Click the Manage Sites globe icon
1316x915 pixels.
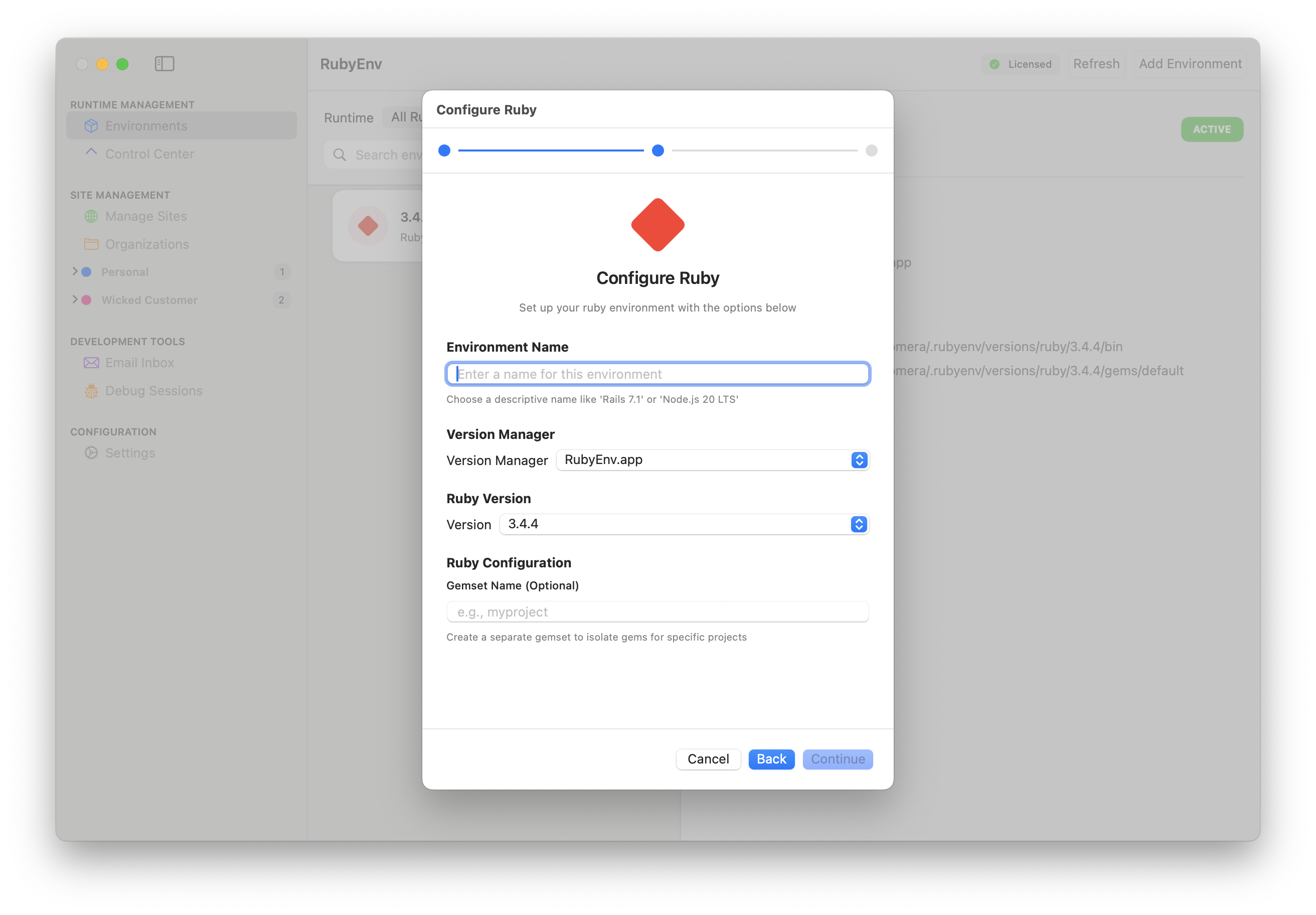click(x=91, y=216)
